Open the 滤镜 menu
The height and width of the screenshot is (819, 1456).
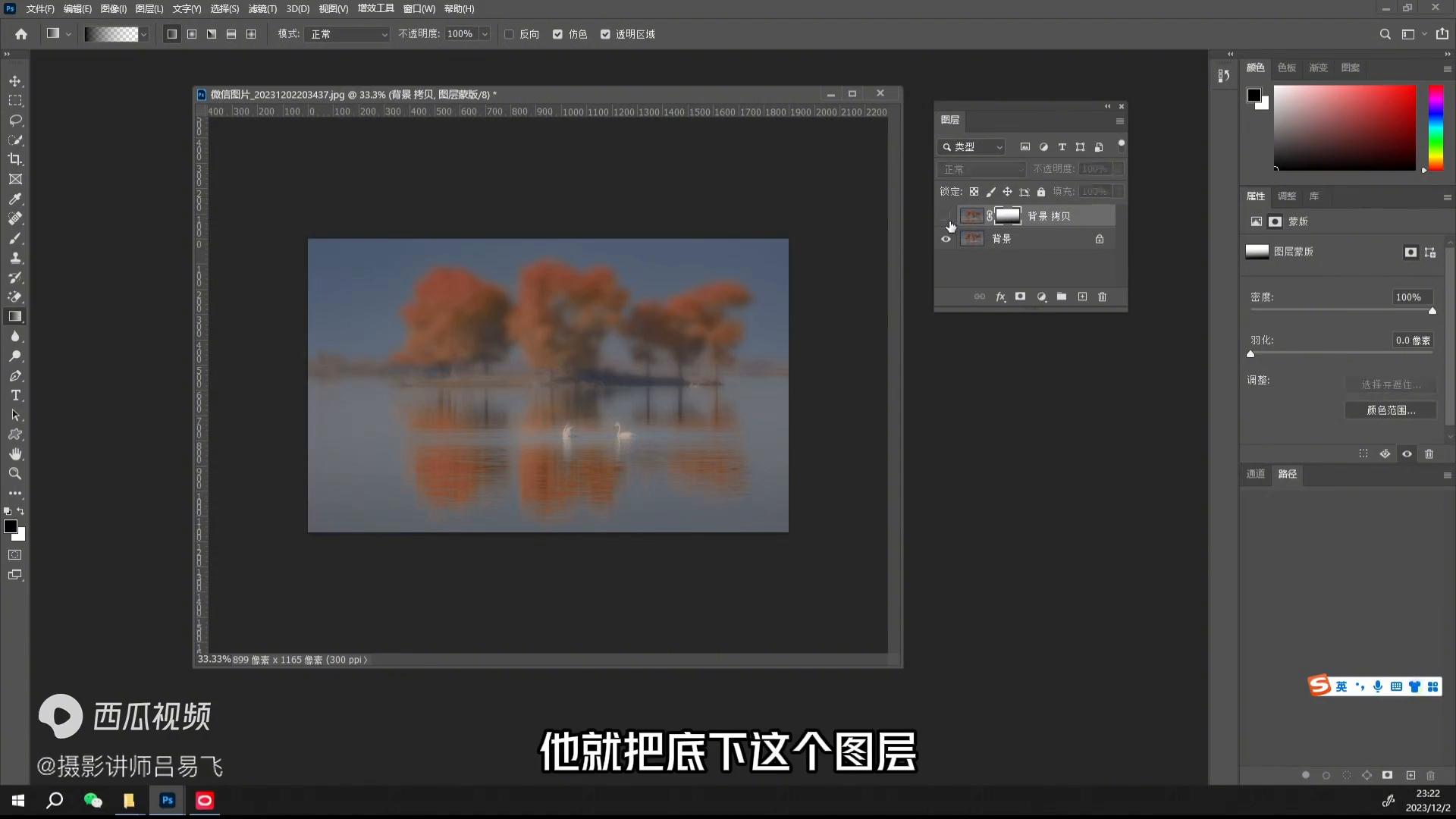(x=262, y=8)
